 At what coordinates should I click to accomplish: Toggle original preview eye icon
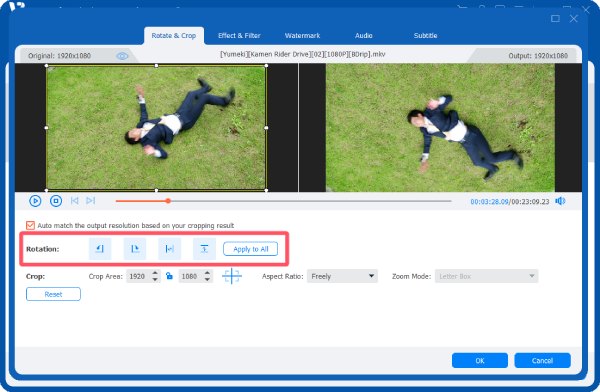(122, 56)
